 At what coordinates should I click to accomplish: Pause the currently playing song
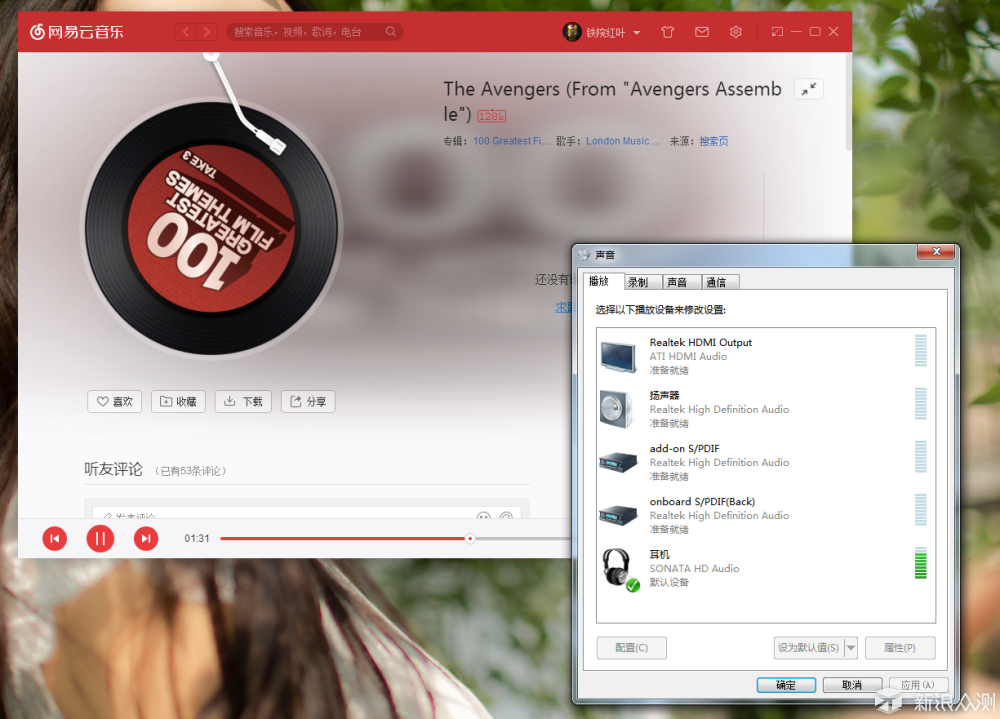[x=100, y=539]
